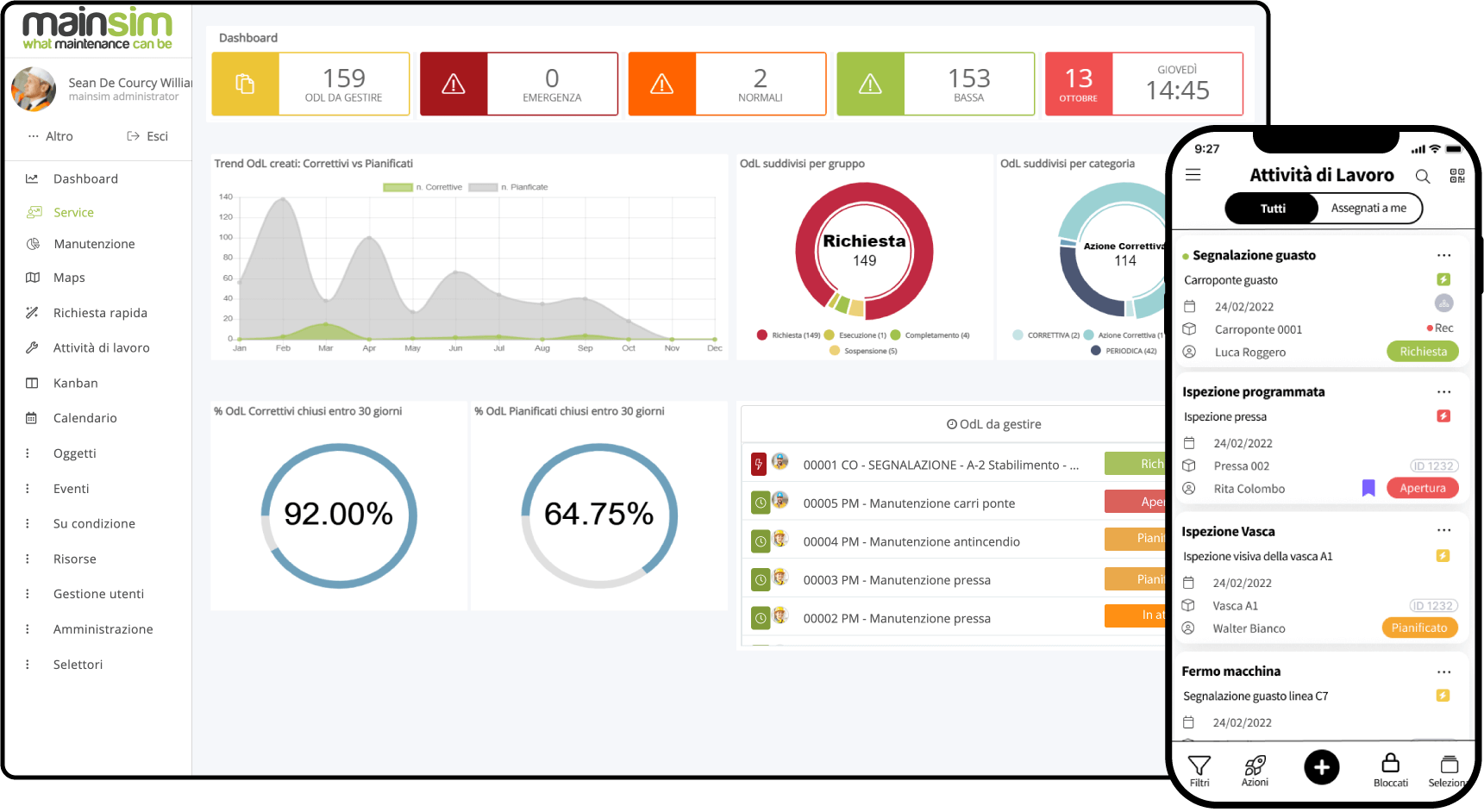This screenshot has width=1484, height=812.
Task: Open the phone hamburger menu
Action: coord(1193,175)
